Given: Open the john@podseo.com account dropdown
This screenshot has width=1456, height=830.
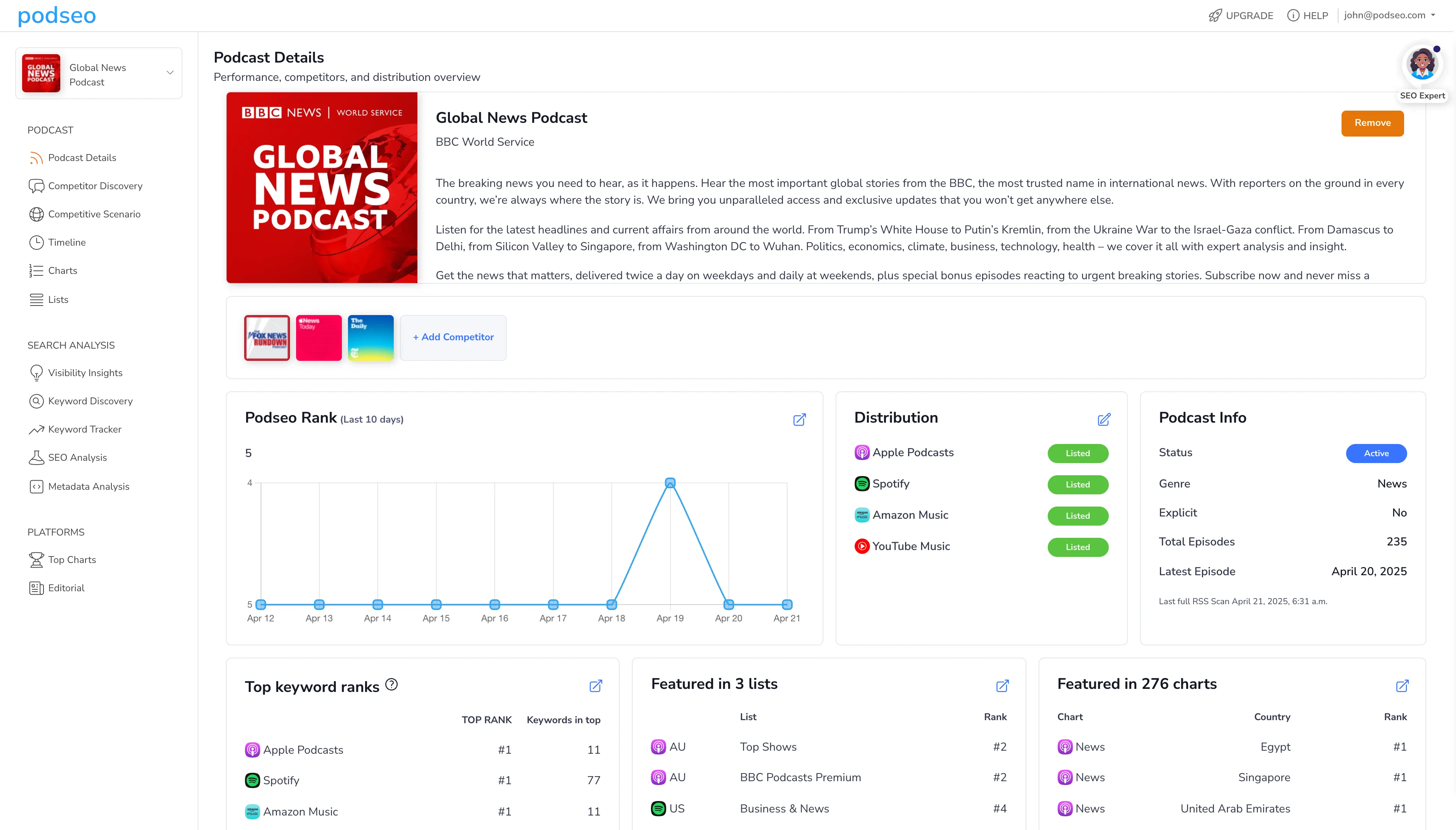Looking at the screenshot, I should pos(1389,15).
